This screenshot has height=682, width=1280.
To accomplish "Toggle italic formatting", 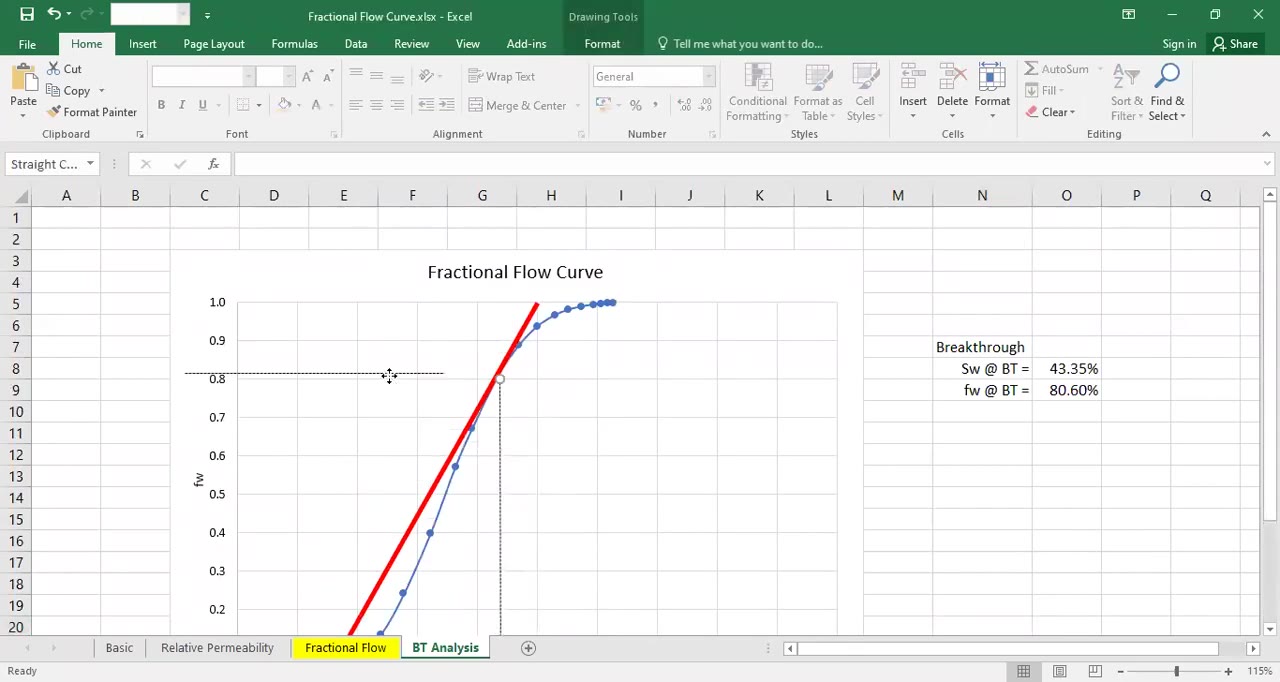I will pos(181,104).
